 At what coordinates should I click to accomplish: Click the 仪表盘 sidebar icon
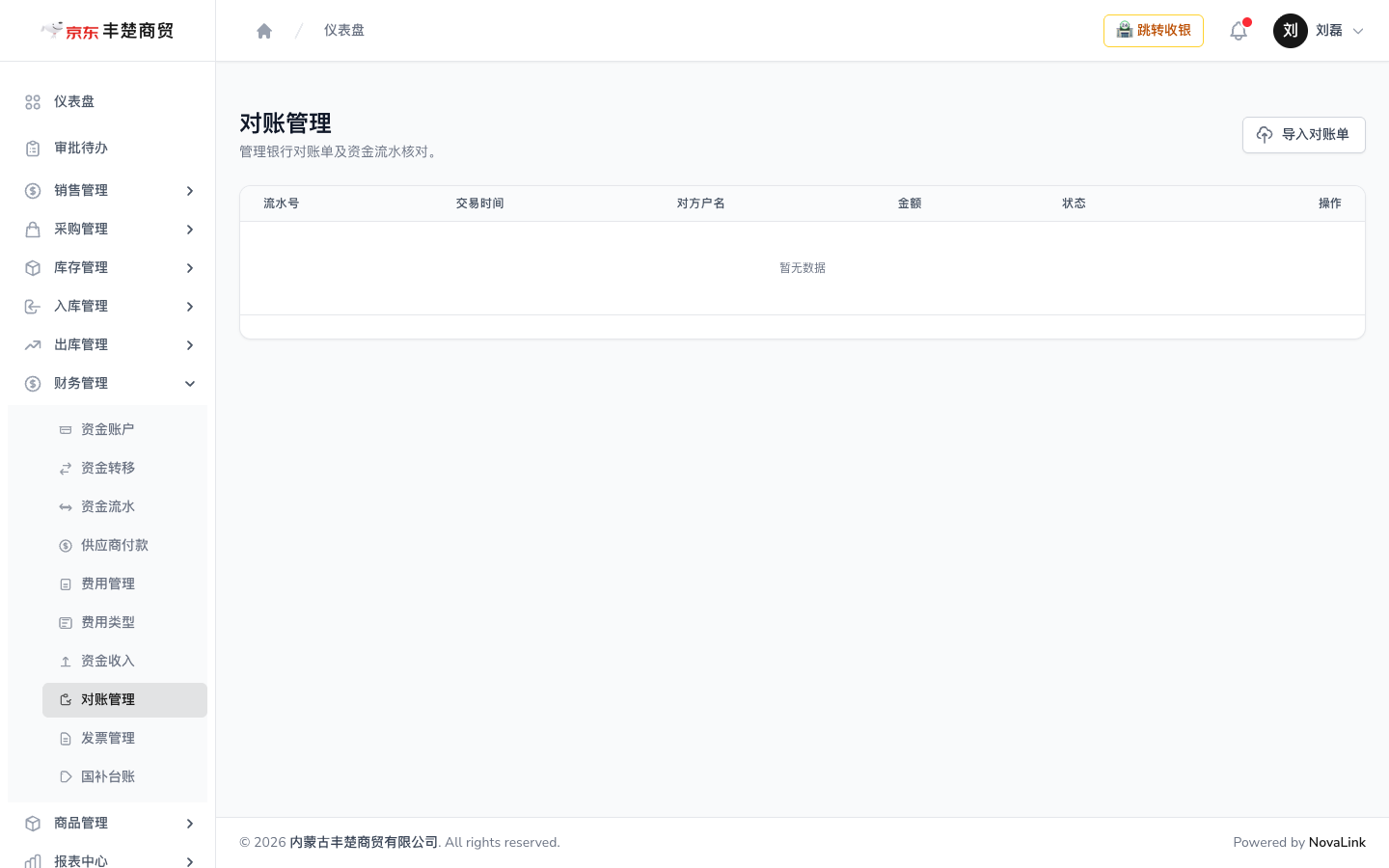(33, 102)
